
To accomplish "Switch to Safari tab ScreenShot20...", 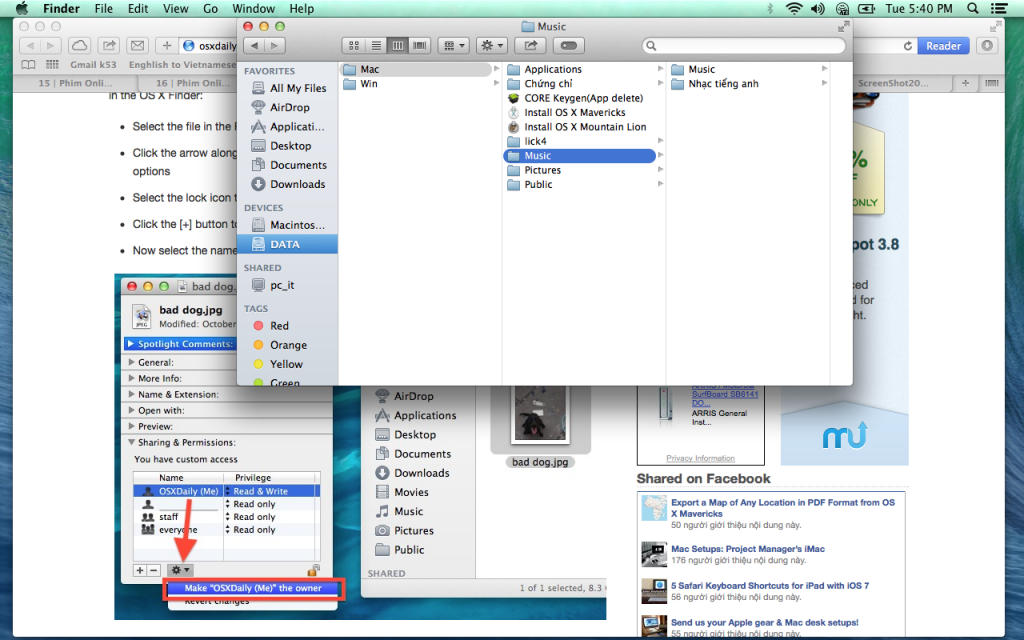I will coord(893,83).
